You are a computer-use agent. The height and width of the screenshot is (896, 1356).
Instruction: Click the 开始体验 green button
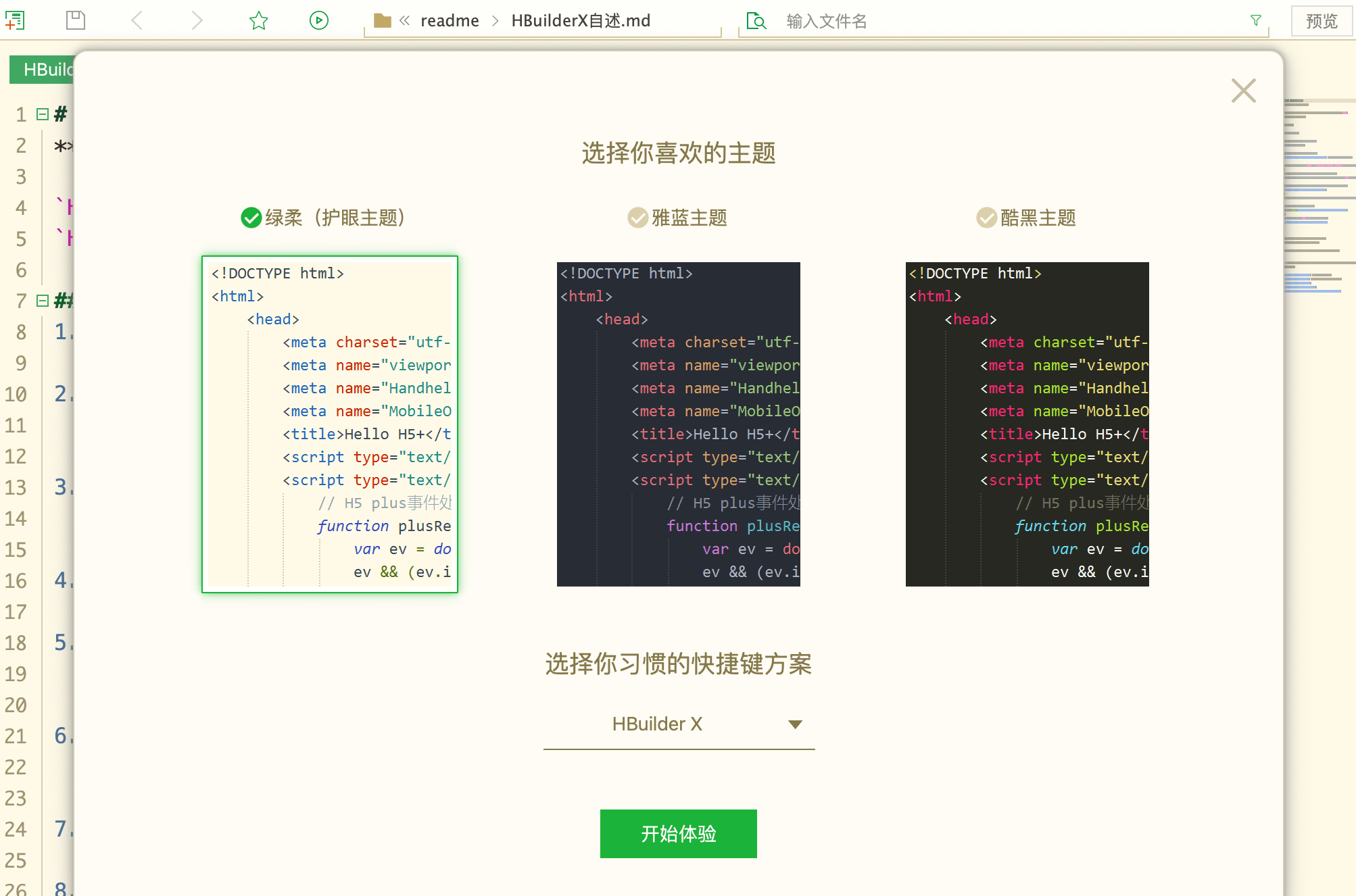click(x=678, y=833)
